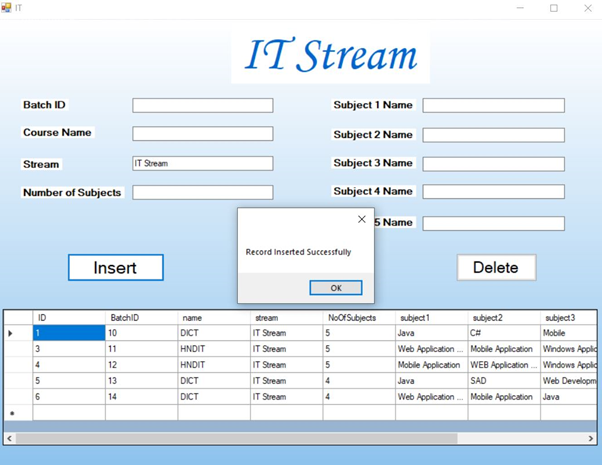The image size is (602, 465).
Task: Focus the Subject 3 Name field
Action: pyautogui.click(x=493, y=164)
